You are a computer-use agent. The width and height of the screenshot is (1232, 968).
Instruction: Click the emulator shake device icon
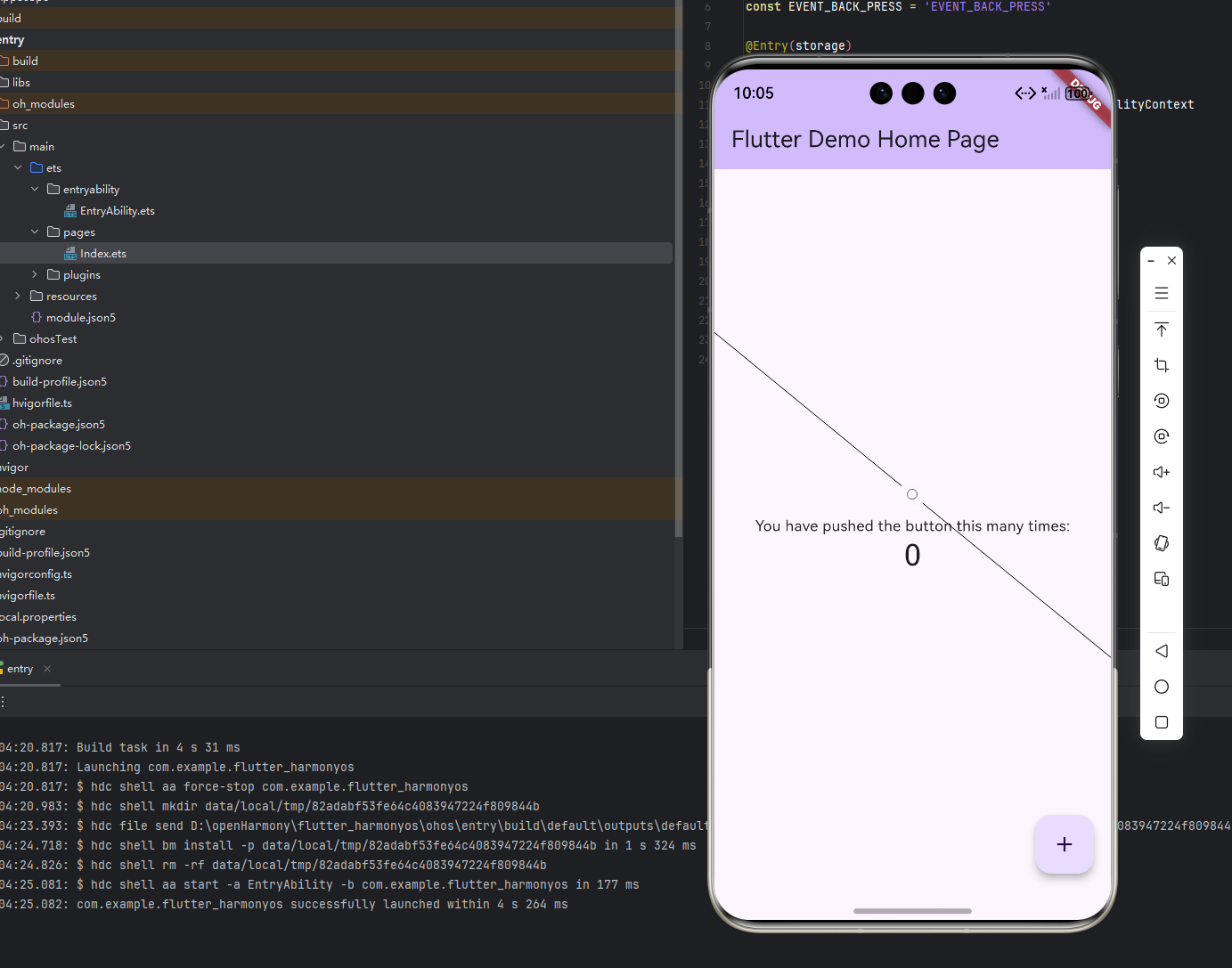point(1162,543)
